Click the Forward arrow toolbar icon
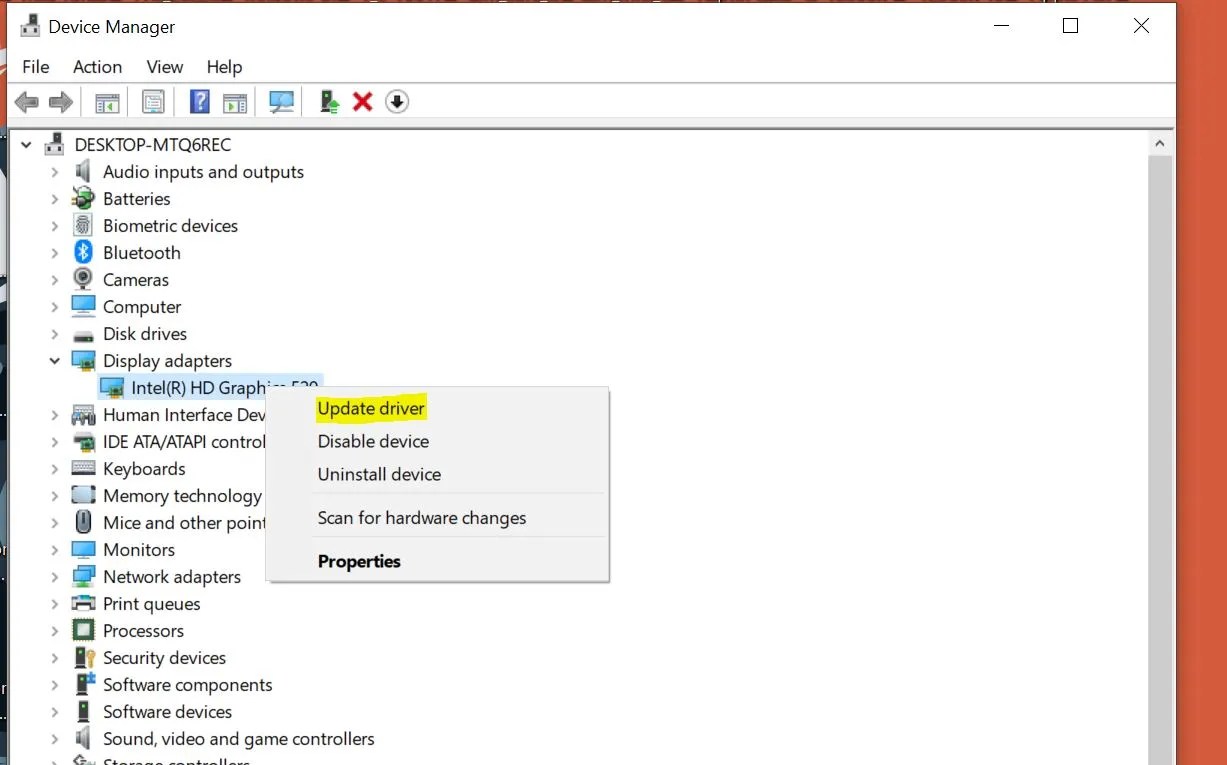1227x765 pixels. pyautogui.click(x=61, y=102)
